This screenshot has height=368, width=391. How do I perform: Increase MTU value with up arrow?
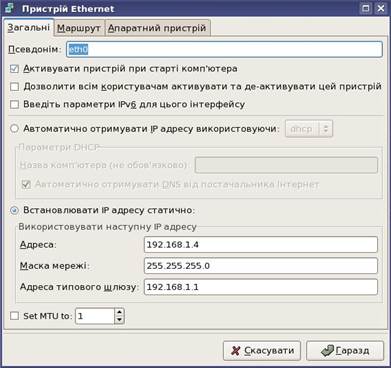click(119, 312)
